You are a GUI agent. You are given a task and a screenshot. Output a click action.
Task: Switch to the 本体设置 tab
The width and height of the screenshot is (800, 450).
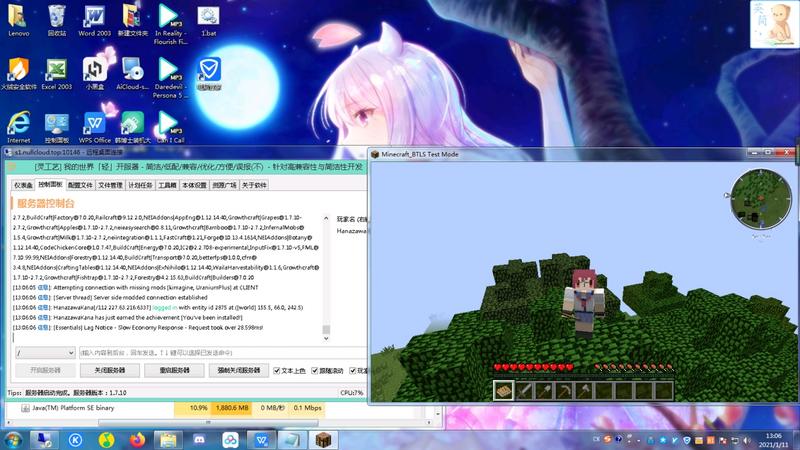[194, 185]
